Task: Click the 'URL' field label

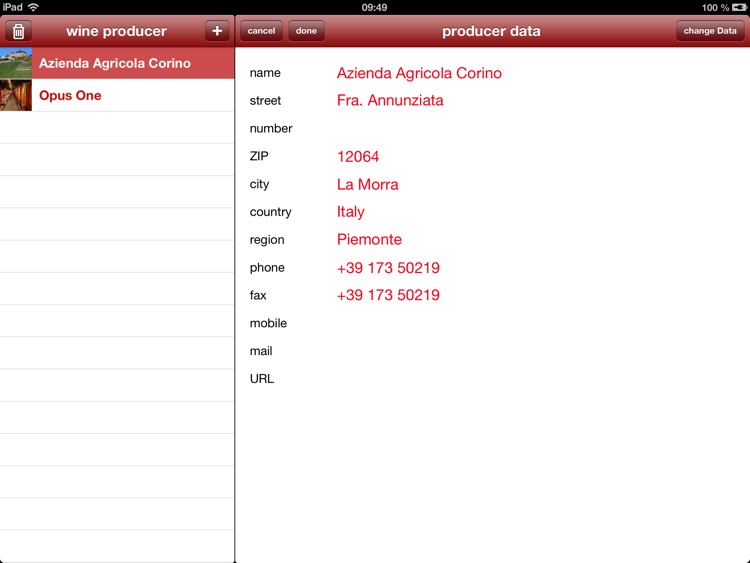Action: coord(262,379)
